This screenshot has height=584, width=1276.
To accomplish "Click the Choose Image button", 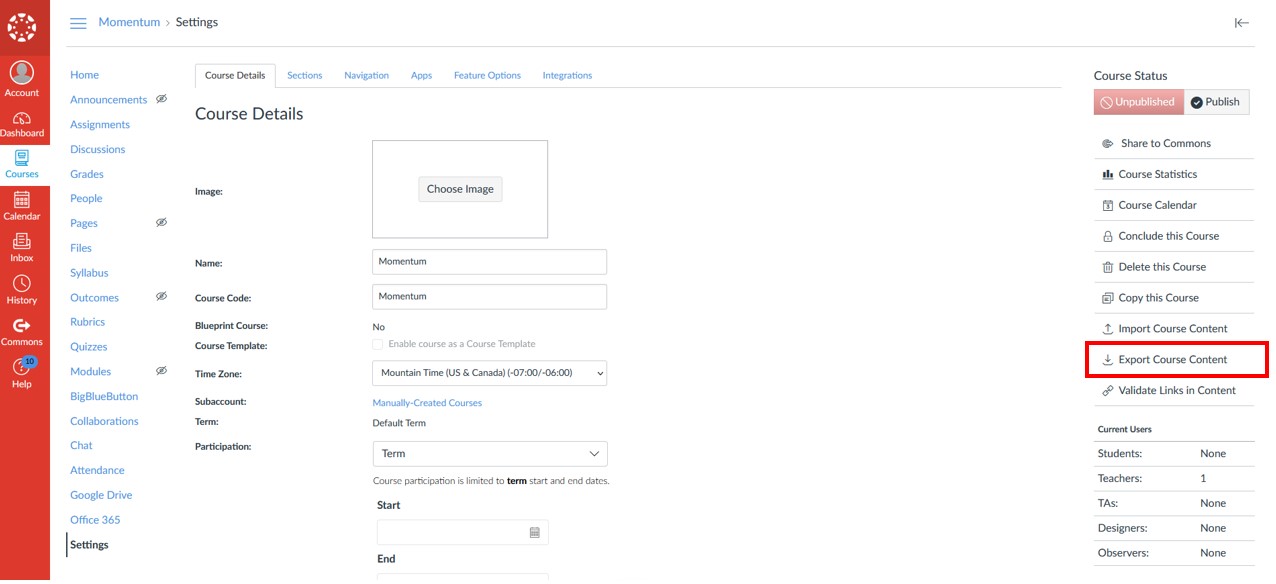I will pyautogui.click(x=460, y=189).
